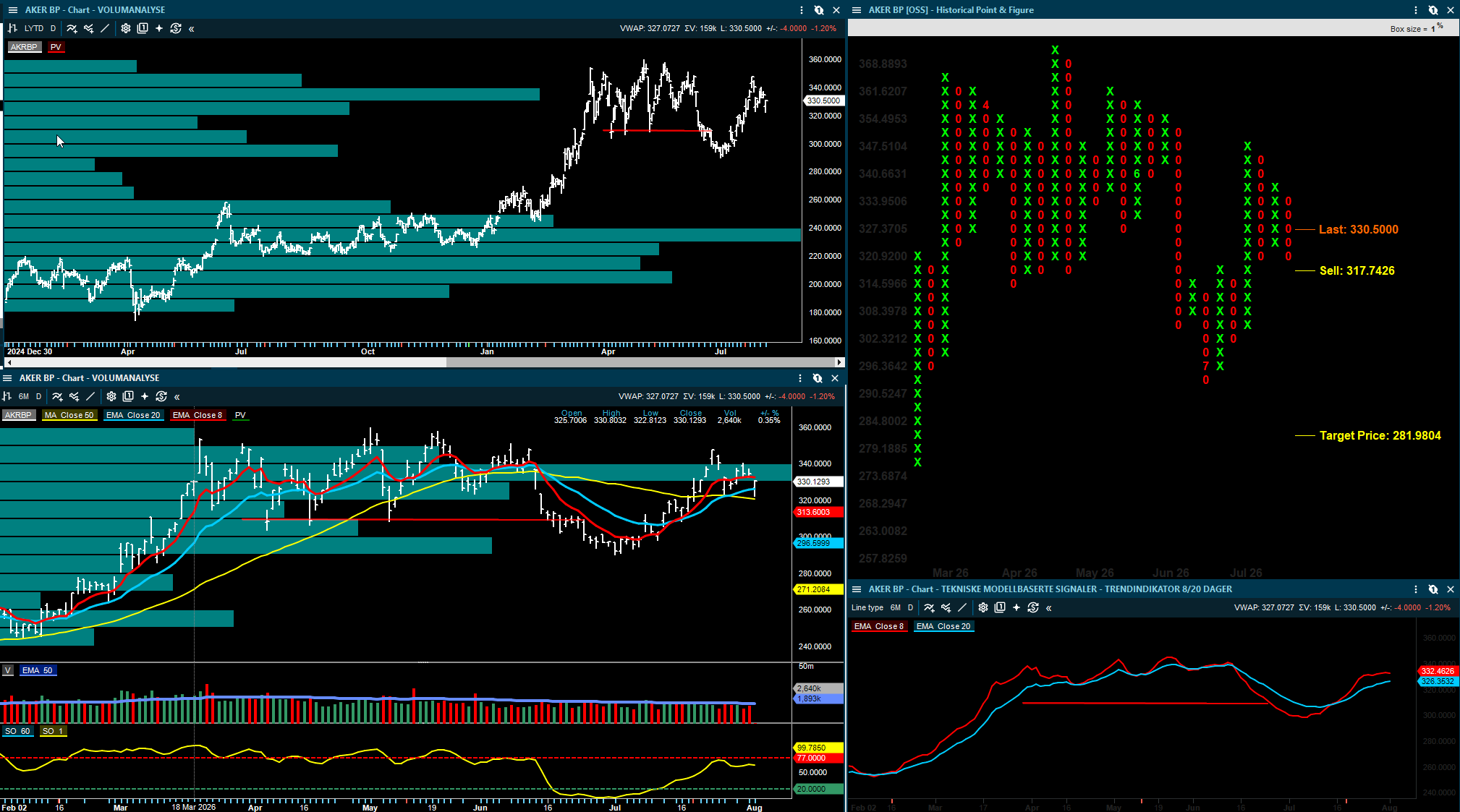1460x812 pixels.
Task: Open interval D dropdown in lower VOLUMANALYSE chart
Action: (39, 396)
